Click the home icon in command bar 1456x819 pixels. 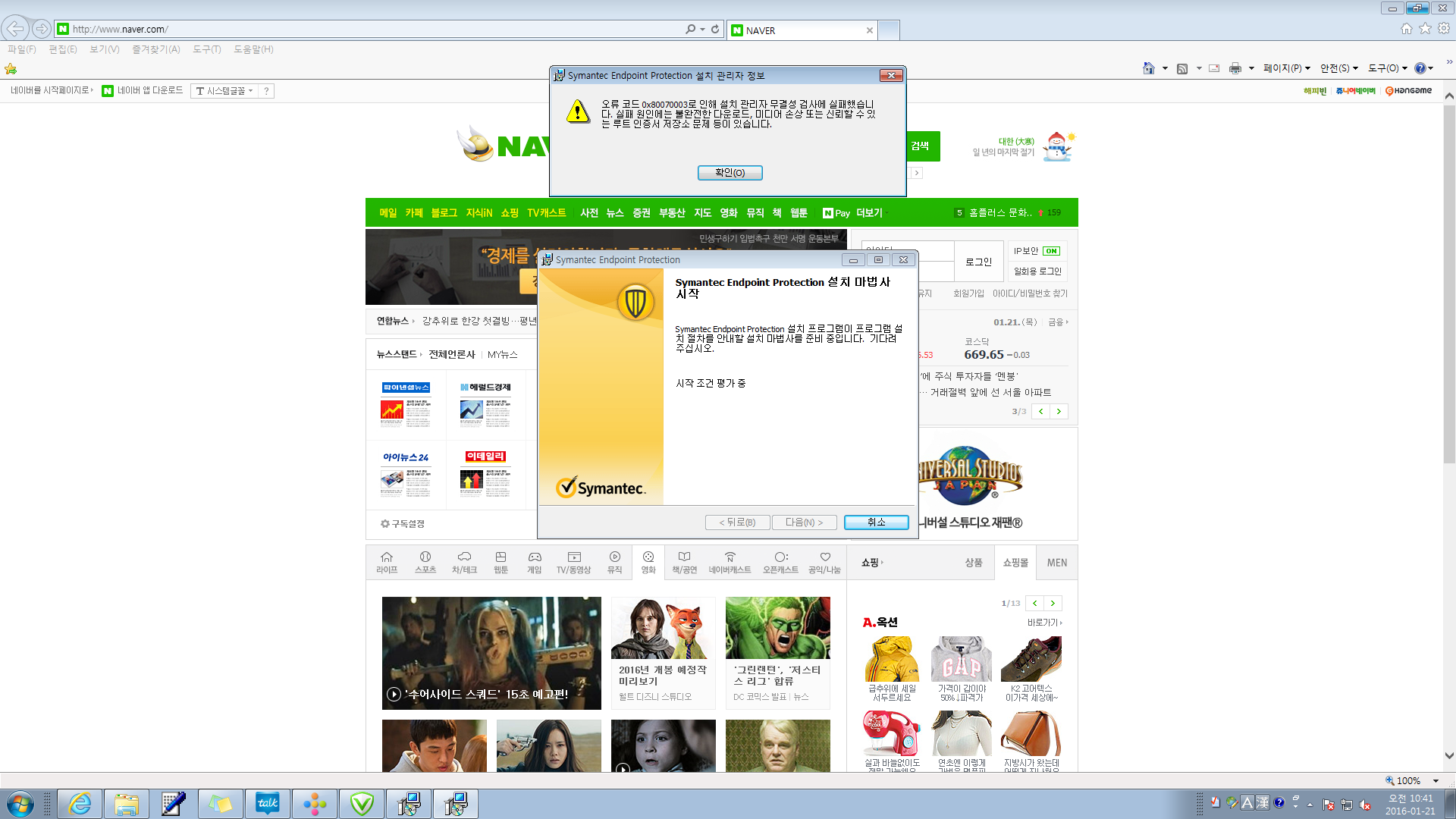1149,68
